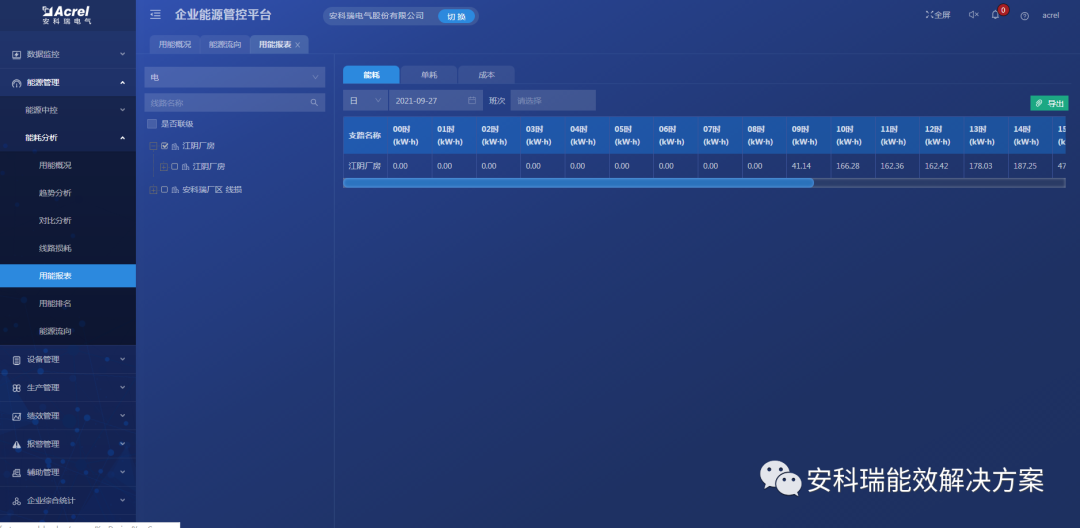Click building icon of 安科瑞厂区 线损 node
This screenshot has width=1080, height=528.
pyautogui.click(x=176, y=189)
